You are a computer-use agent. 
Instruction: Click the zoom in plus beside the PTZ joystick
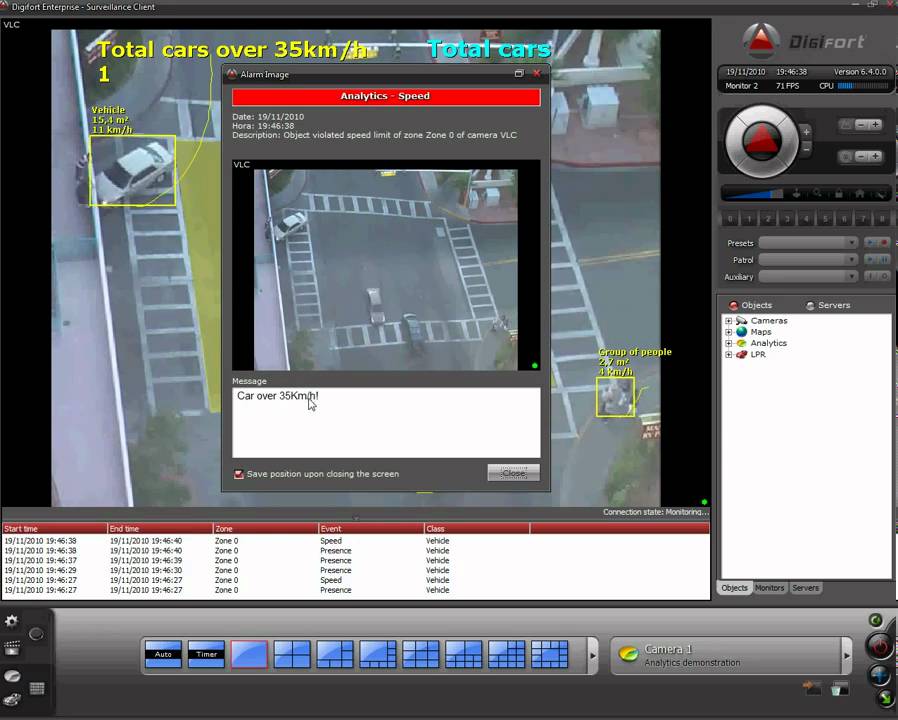tap(806, 132)
